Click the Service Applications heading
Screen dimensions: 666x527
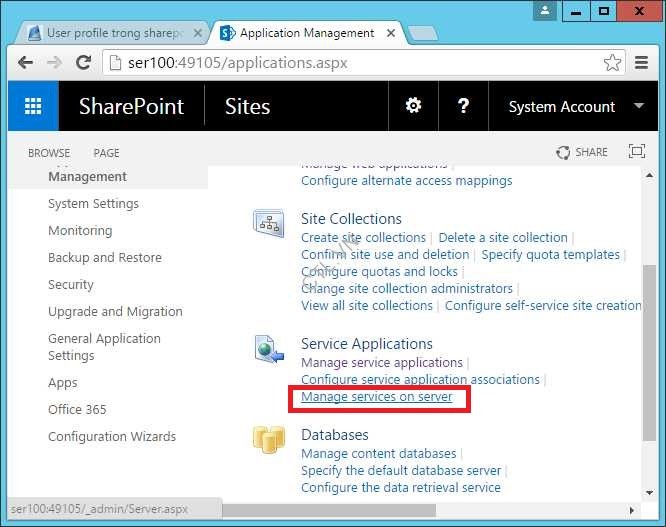367,344
